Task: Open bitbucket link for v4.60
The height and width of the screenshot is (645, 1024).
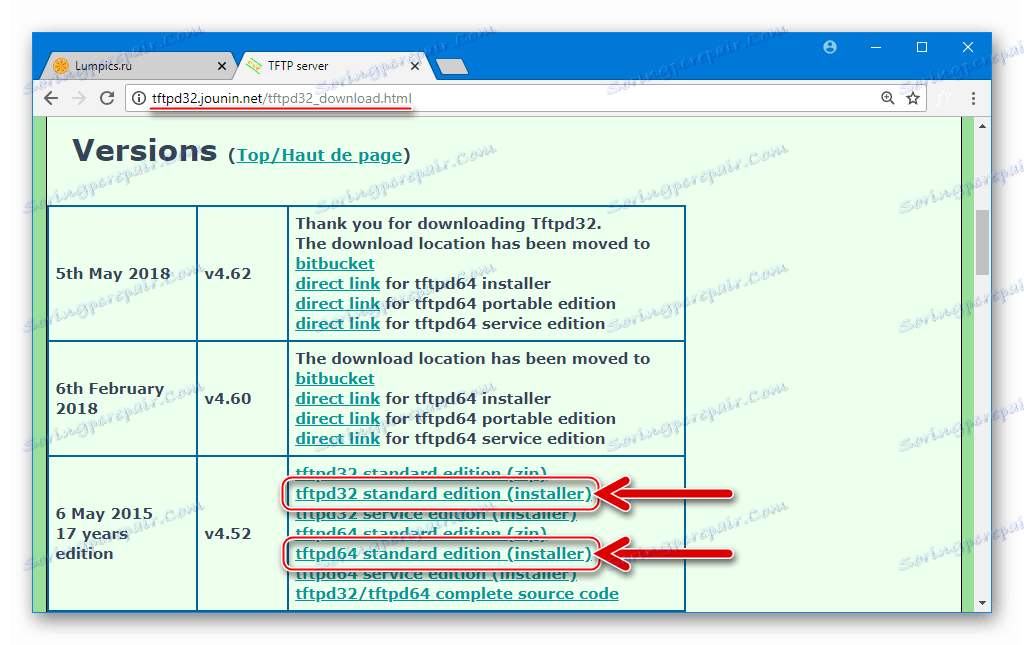Action: (x=334, y=379)
